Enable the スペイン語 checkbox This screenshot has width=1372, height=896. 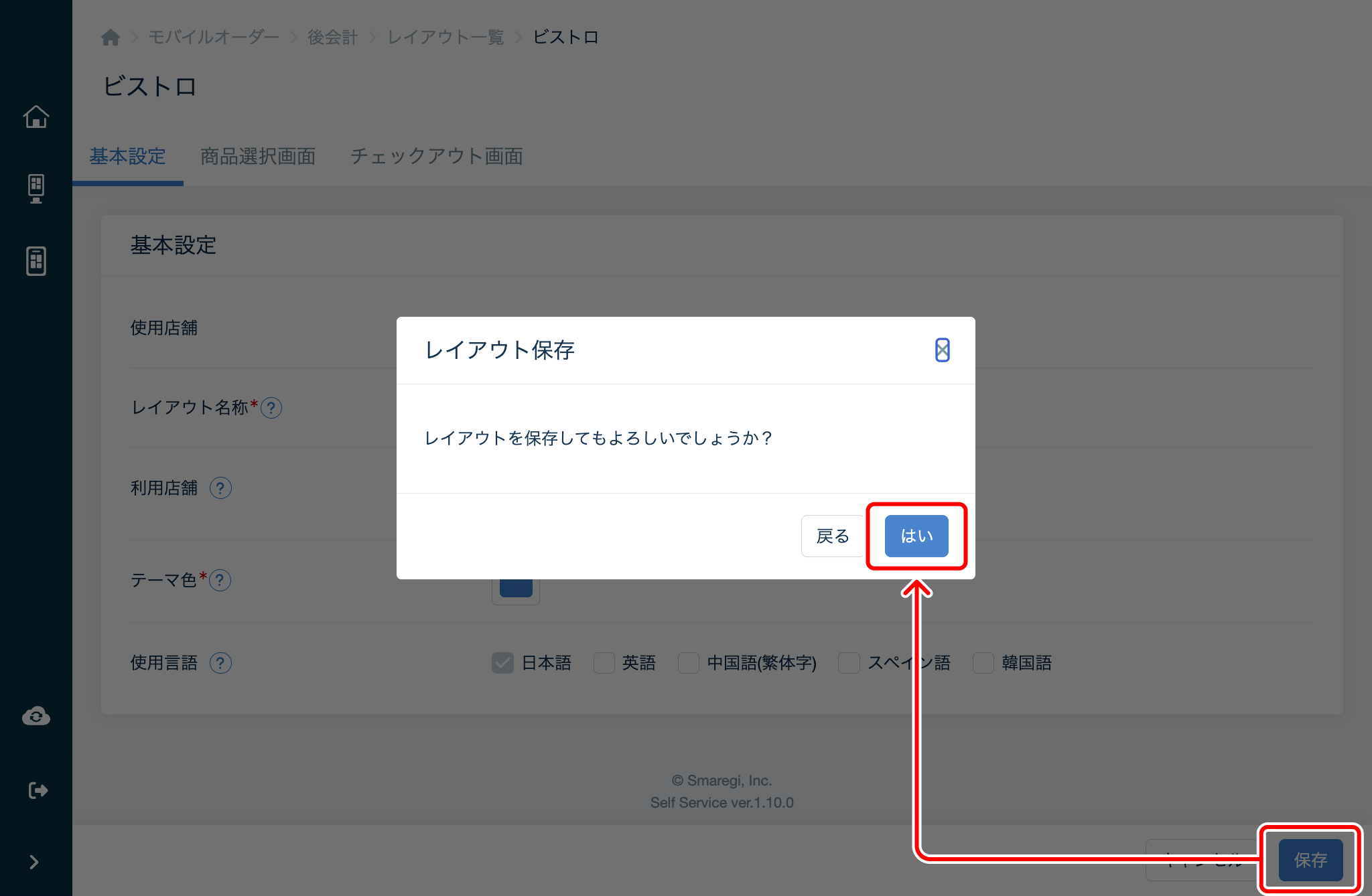click(x=849, y=662)
